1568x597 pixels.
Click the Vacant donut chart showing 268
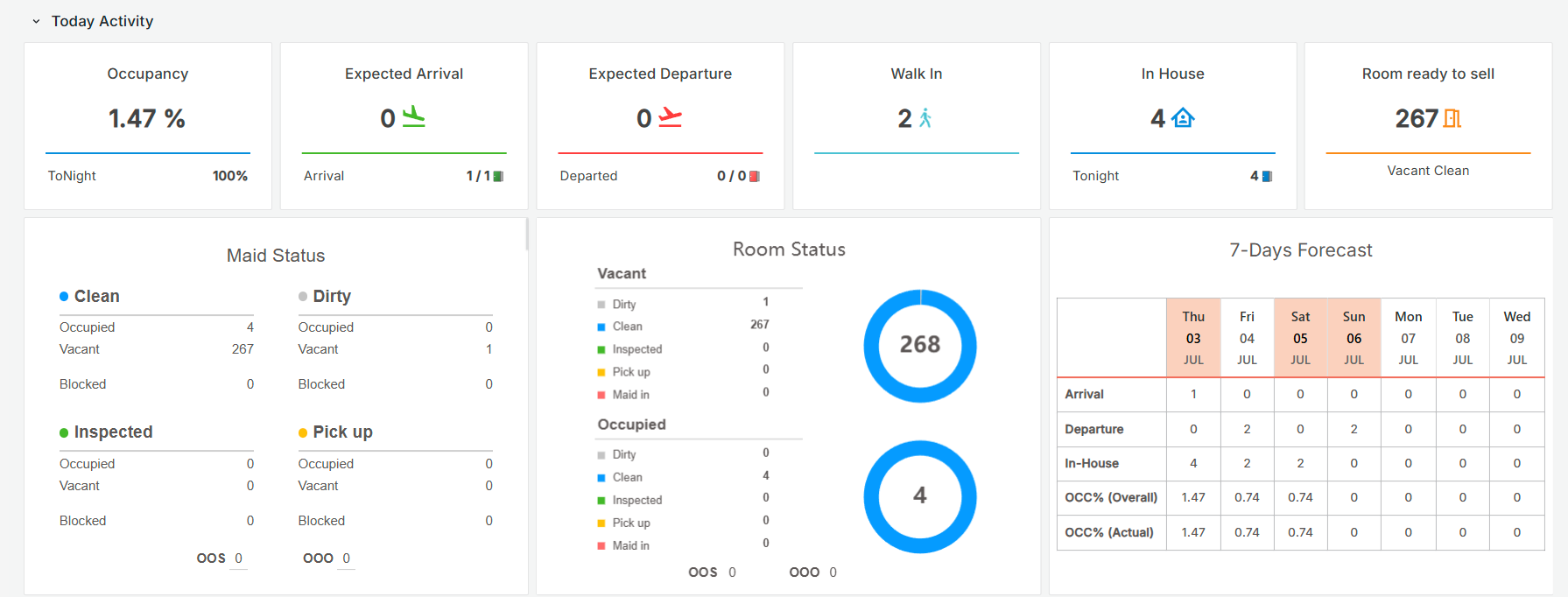tap(919, 346)
